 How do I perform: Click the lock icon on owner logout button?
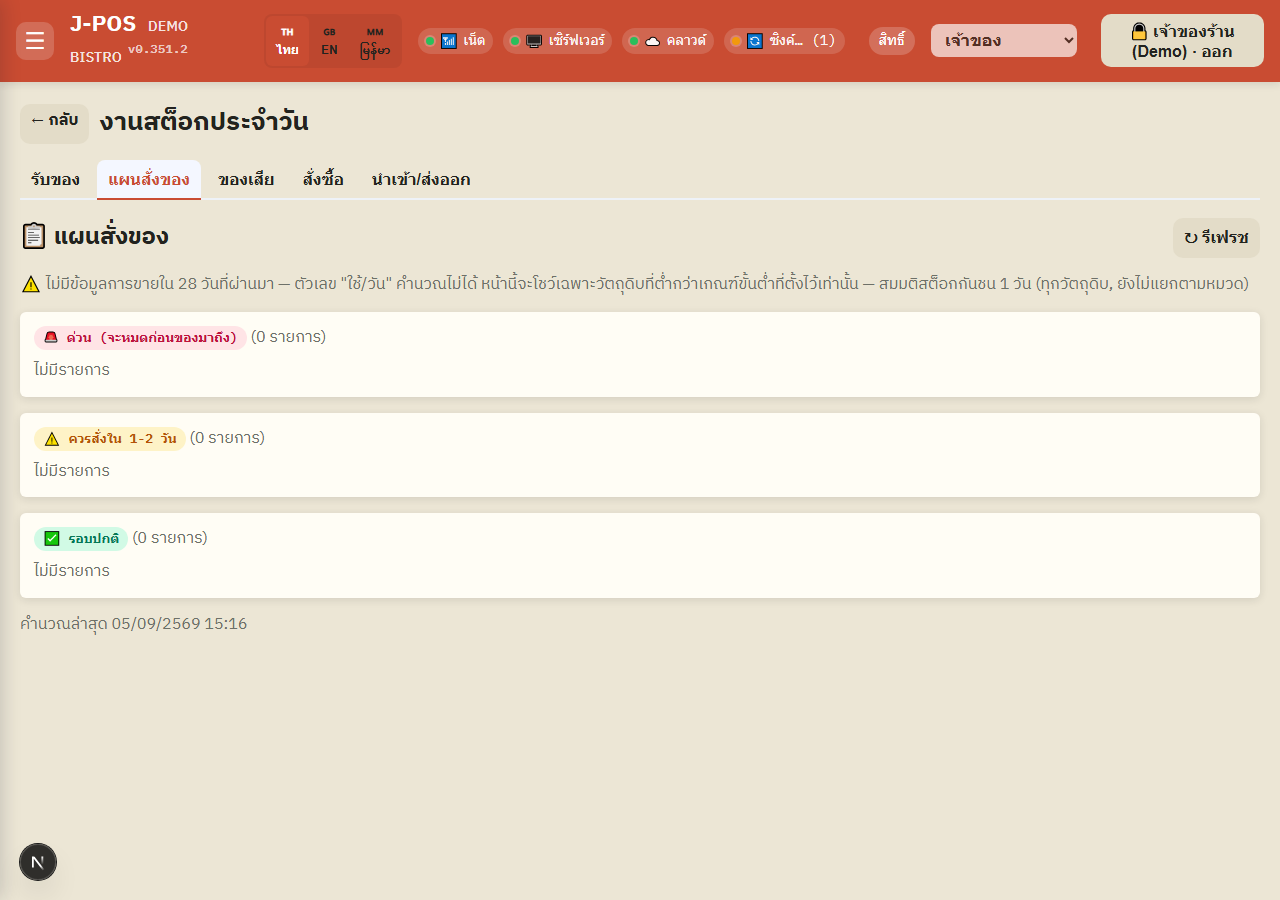coord(1139,31)
